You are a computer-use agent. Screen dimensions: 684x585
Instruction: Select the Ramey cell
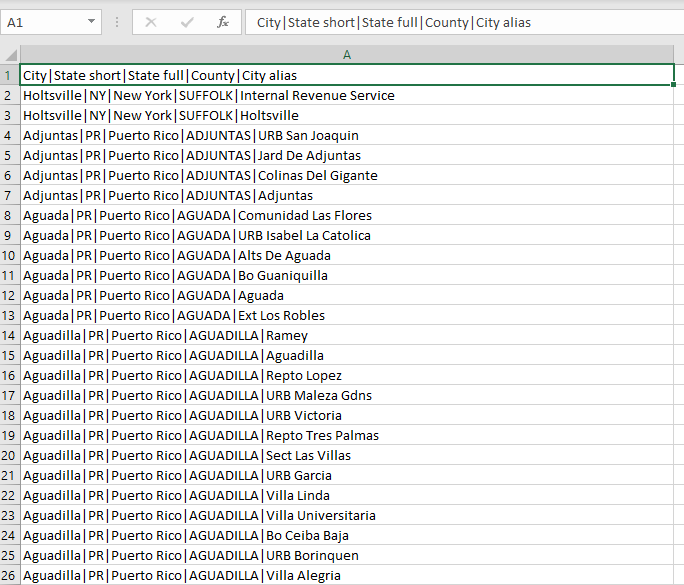click(347, 335)
